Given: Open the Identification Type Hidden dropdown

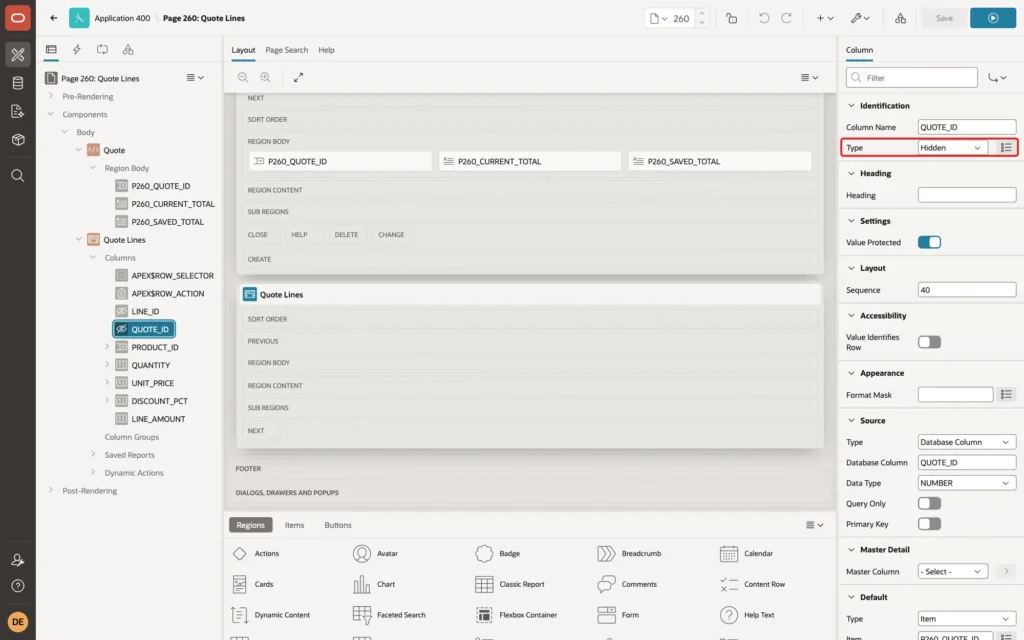Looking at the screenshot, I should (952, 148).
